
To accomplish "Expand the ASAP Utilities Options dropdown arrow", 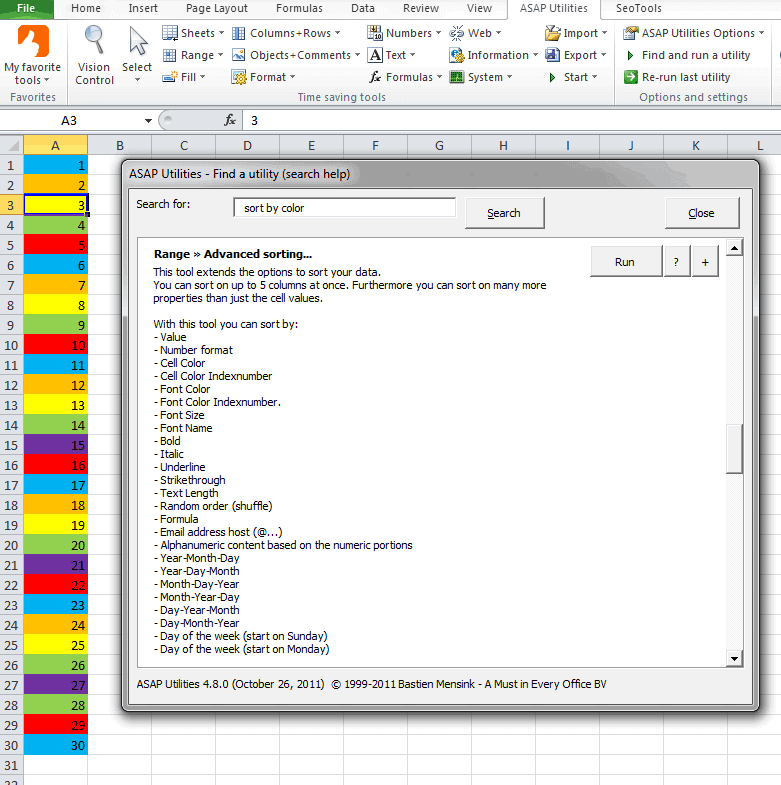I will click(761, 33).
